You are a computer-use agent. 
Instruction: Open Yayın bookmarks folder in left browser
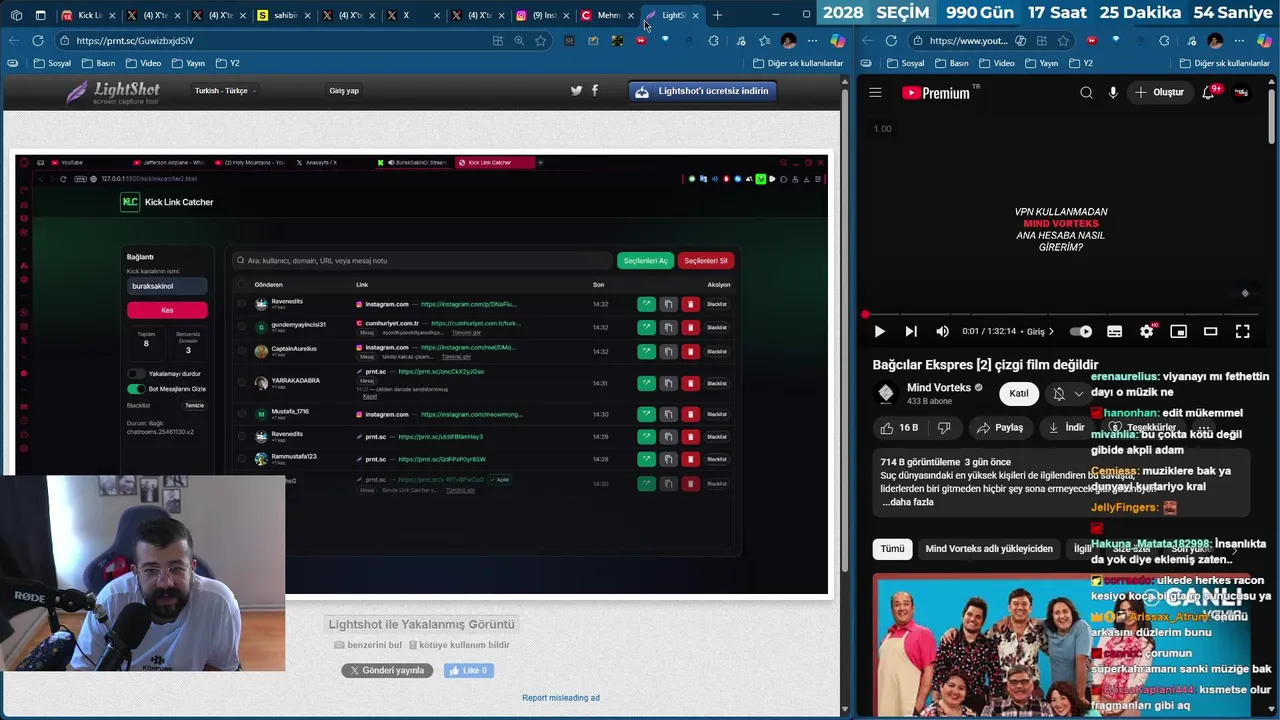click(187, 63)
